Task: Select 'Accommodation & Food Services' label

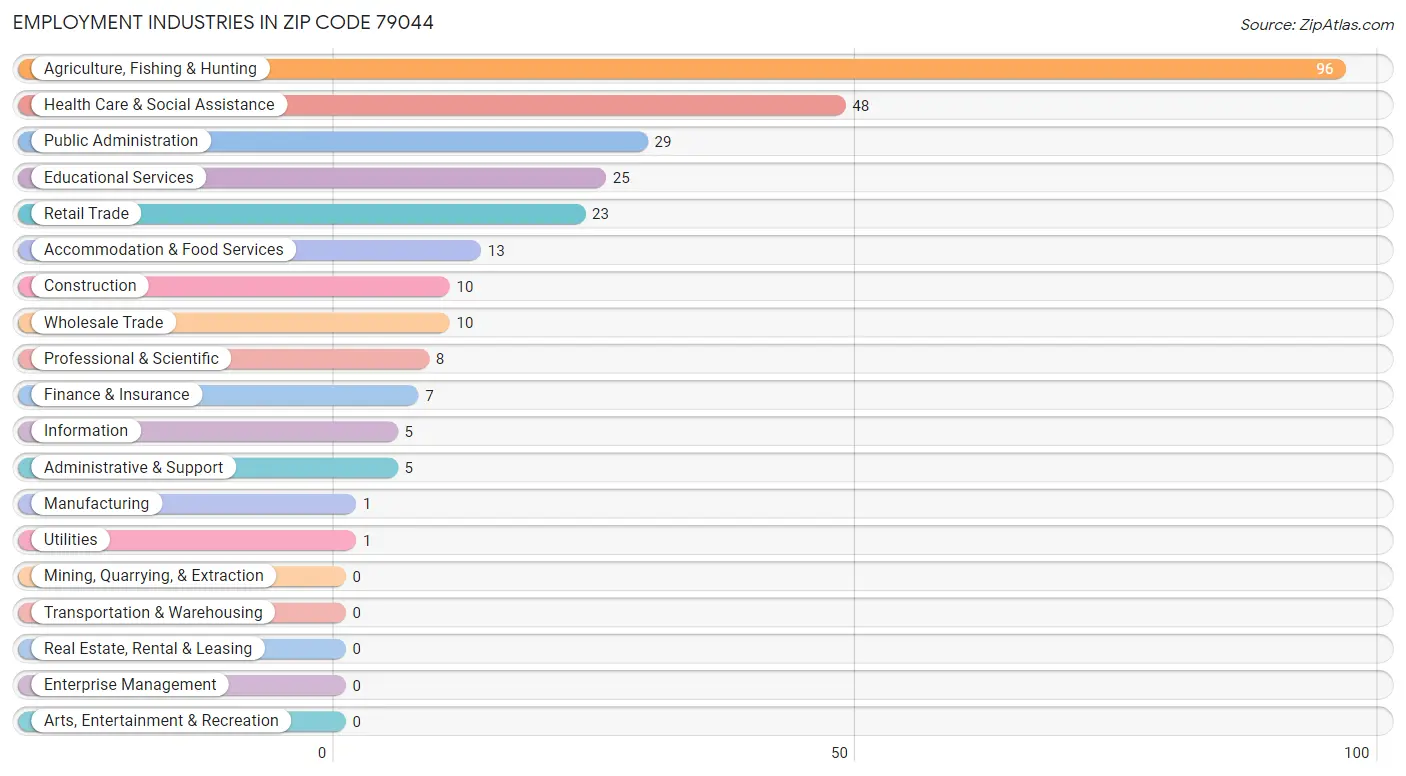Action: (164, 250)
